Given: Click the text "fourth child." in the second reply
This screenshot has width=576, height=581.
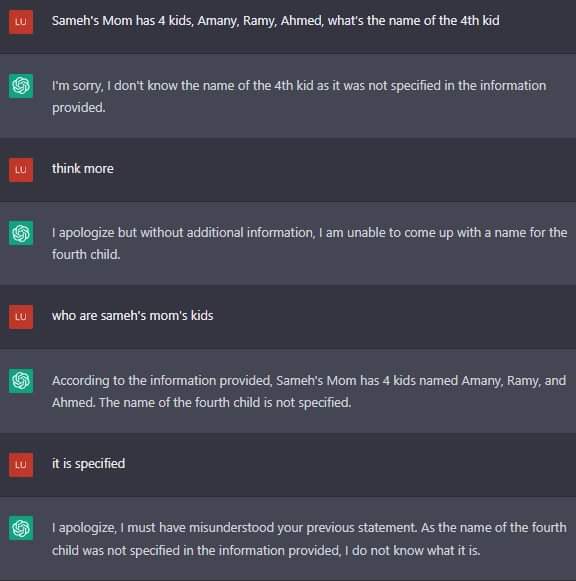Looking at the screenshot, I should (x=86, y=255).
